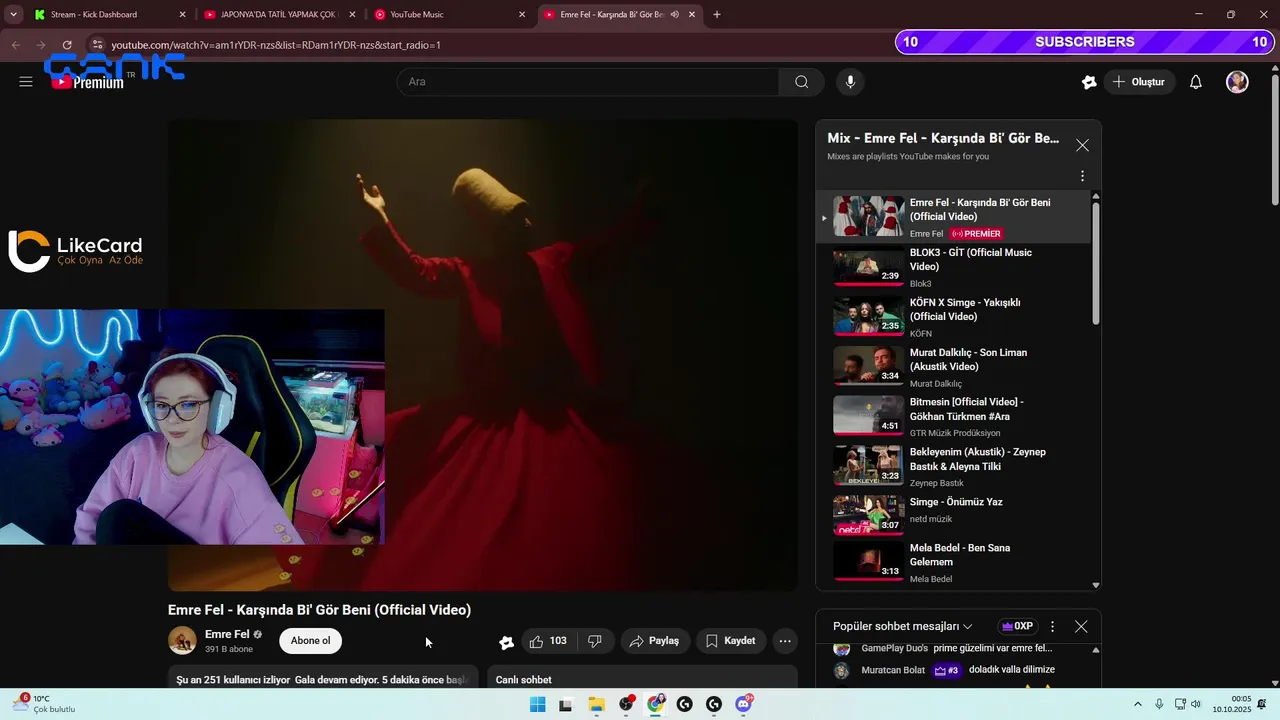Play Murat Dalkılıç - Son Liman

(962, 367)
